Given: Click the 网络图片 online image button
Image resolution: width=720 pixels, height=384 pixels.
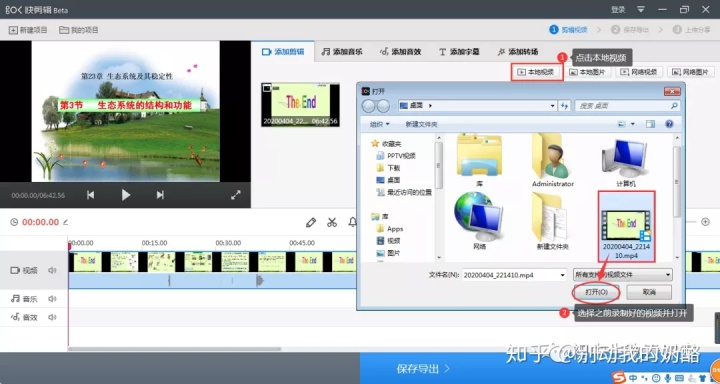Looking at the screenshot, I should coord(691,72).
